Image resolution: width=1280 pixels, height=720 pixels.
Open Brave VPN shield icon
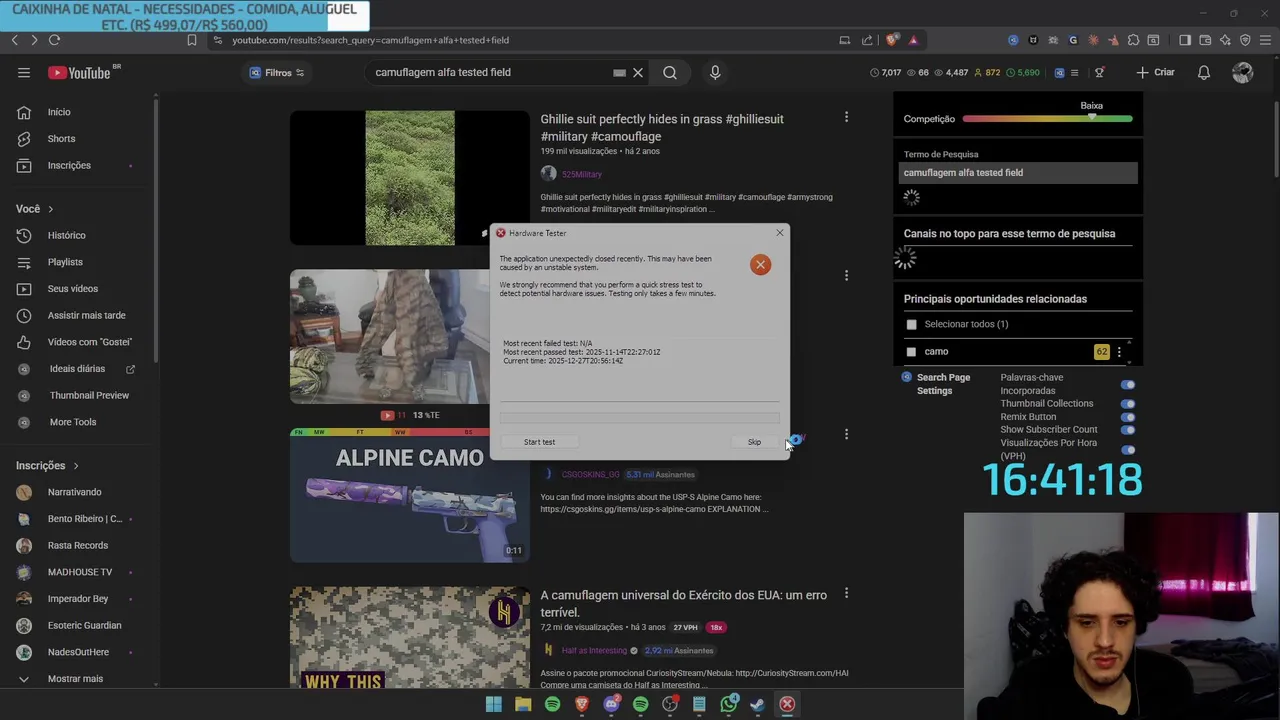click(x=1245, y=40)
